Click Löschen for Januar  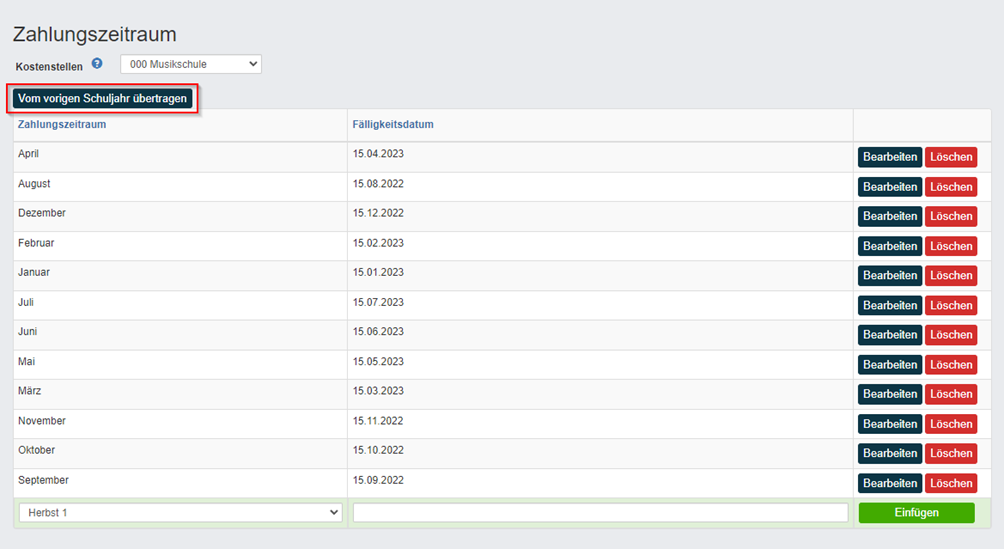pos(951,275)
